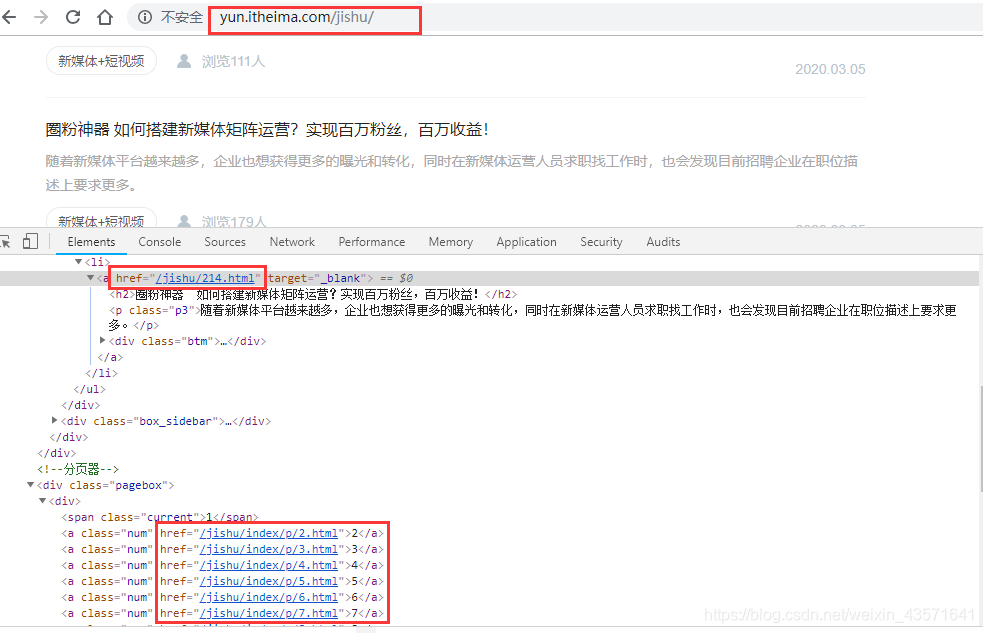Collapse the anchor node with /jishu/214.html
The image size is (983, 633).
pos(90,278)
